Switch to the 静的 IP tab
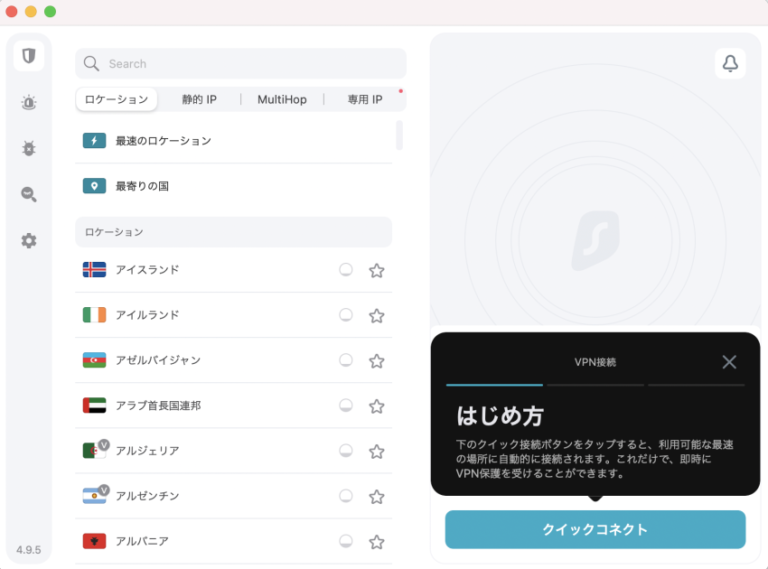The height and width of the screenshot is (569, 768). 198,100
